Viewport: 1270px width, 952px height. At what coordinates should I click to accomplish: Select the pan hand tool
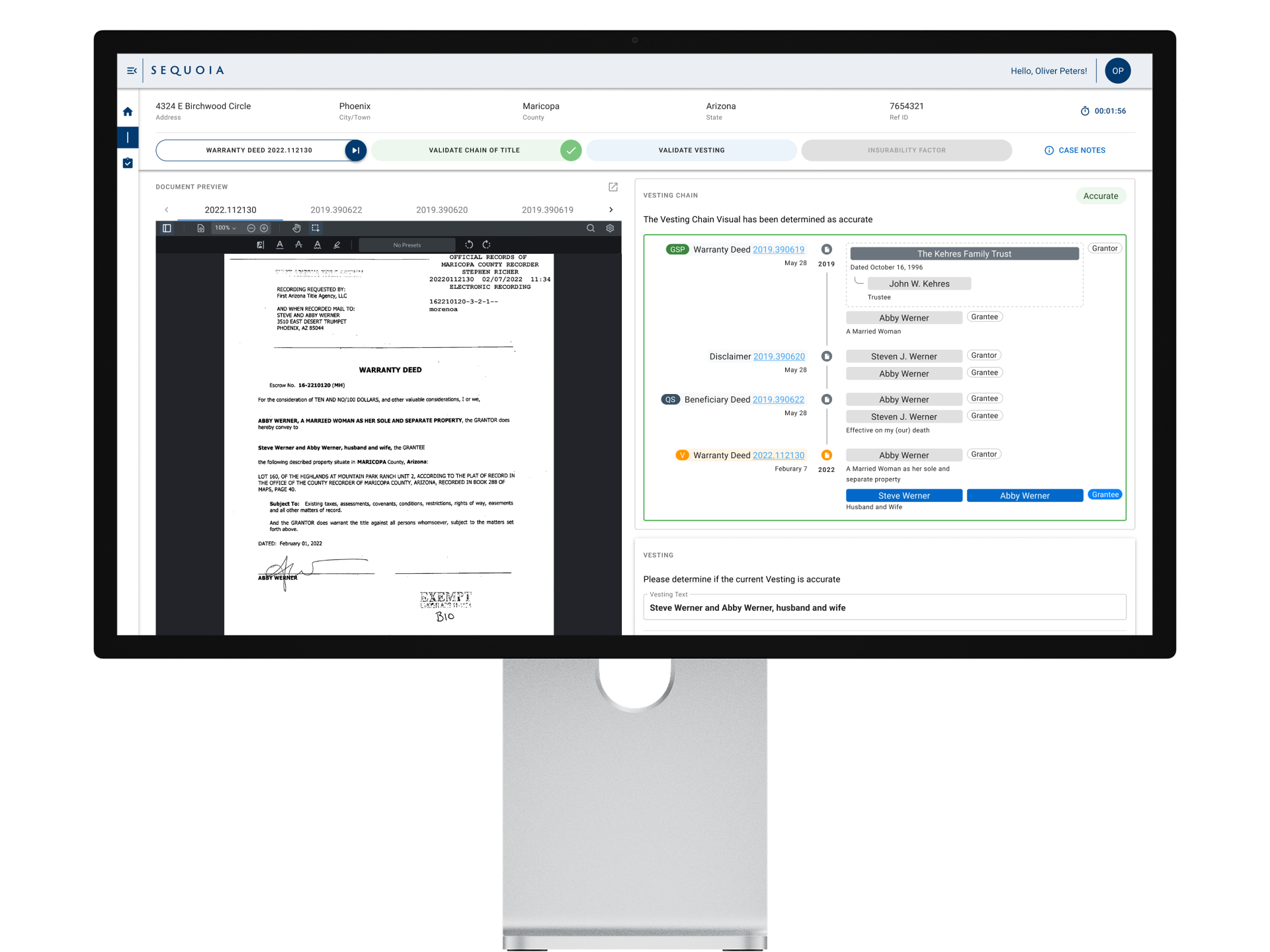296,228
